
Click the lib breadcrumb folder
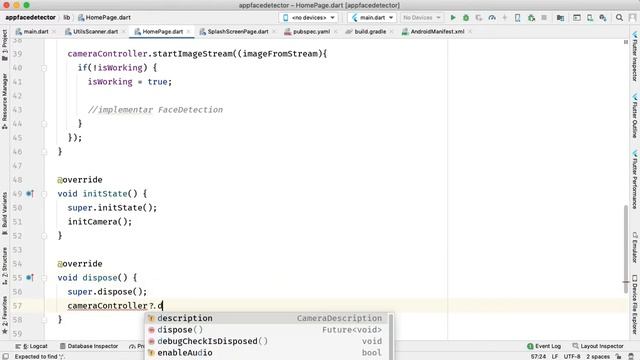coord(67,17)
